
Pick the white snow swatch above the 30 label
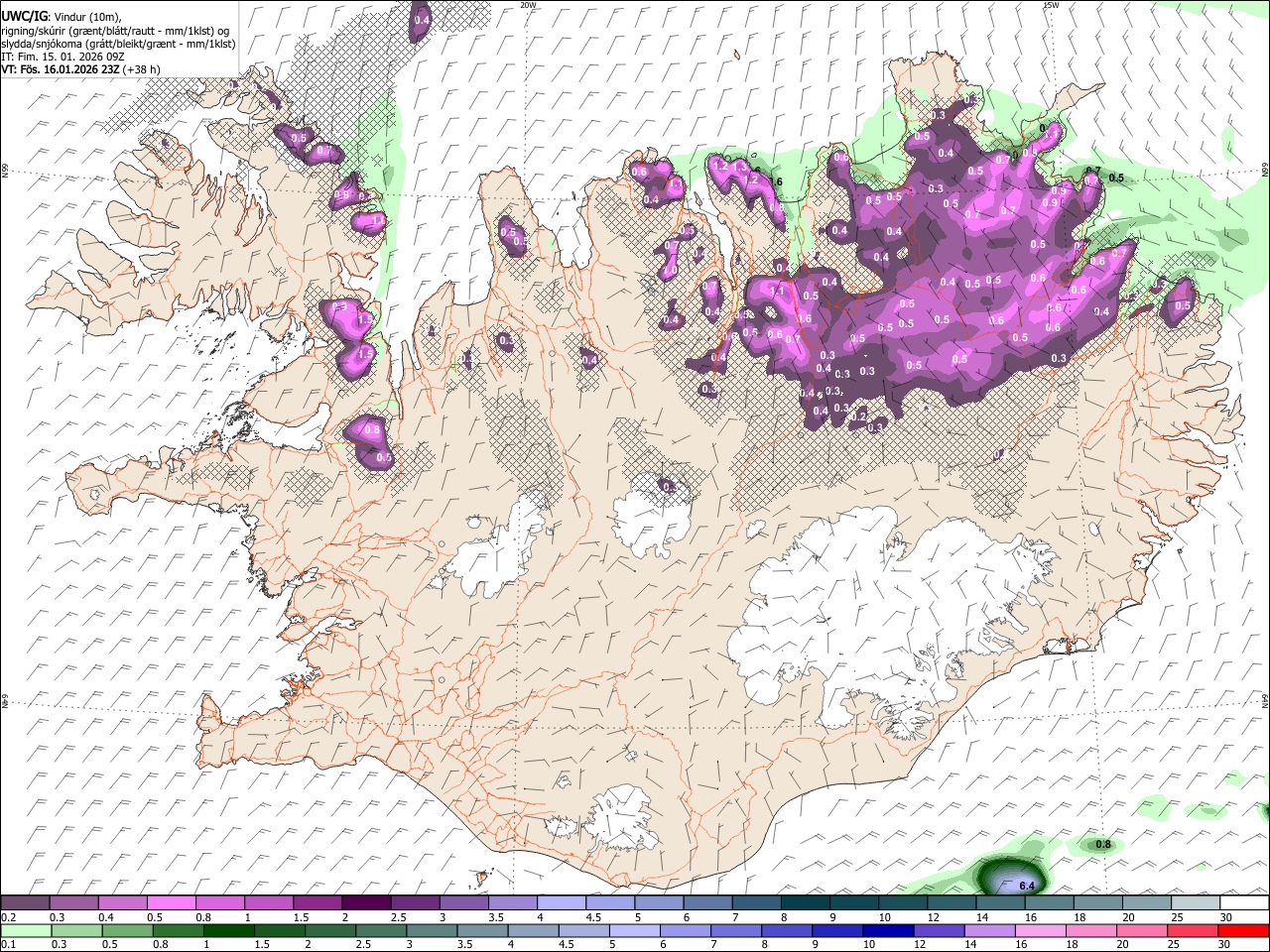[1245, 903]
